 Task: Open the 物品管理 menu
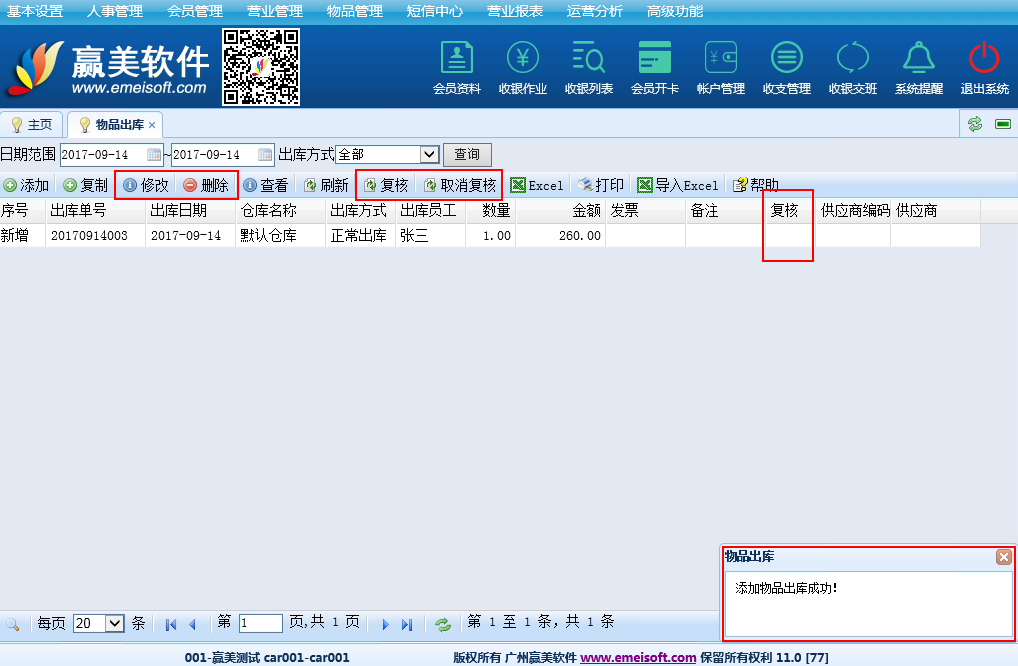354,11
